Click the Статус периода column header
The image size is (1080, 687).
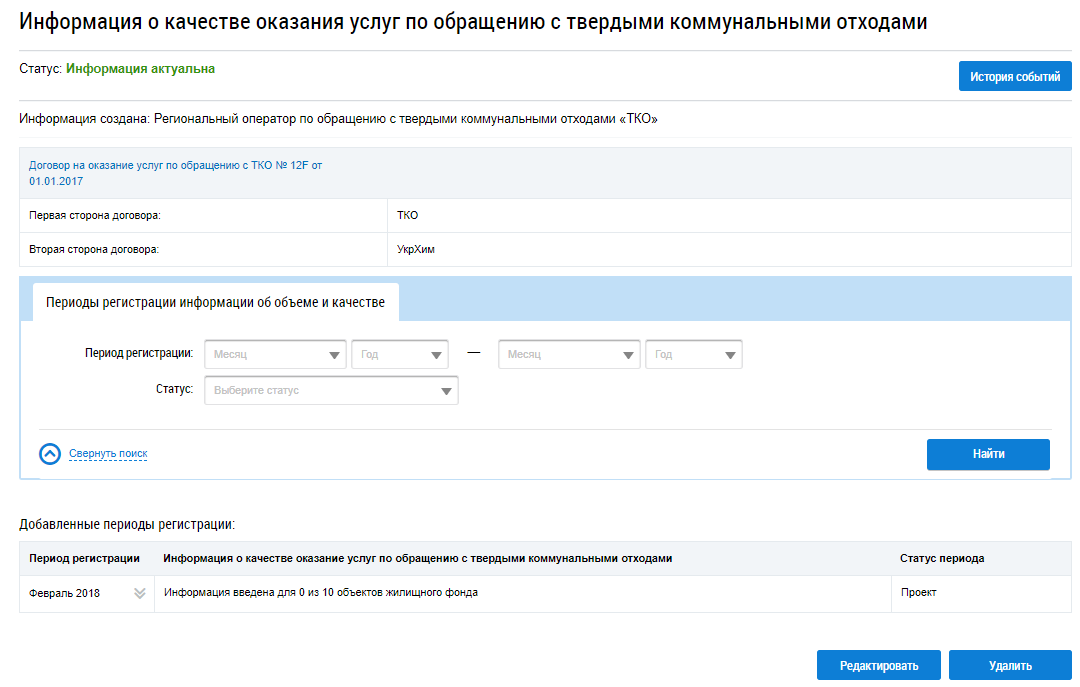pos(941,558)
